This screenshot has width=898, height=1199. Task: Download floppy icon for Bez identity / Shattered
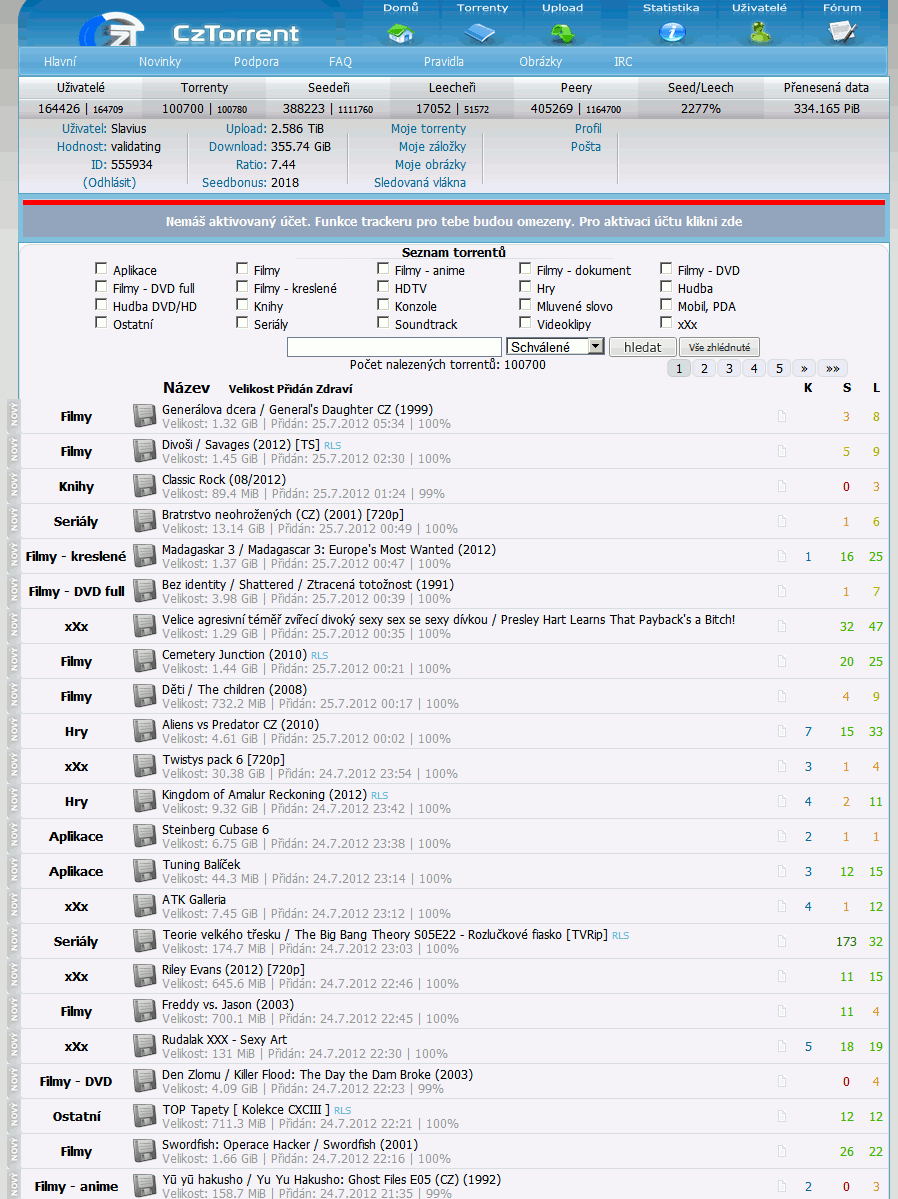(145, 591)
